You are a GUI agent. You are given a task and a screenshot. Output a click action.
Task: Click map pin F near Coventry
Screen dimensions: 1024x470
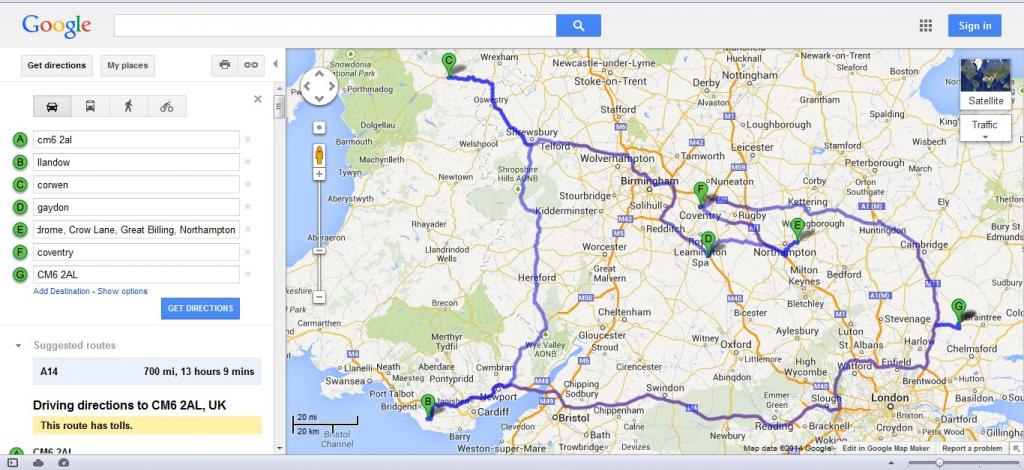(x=701, y=195)
